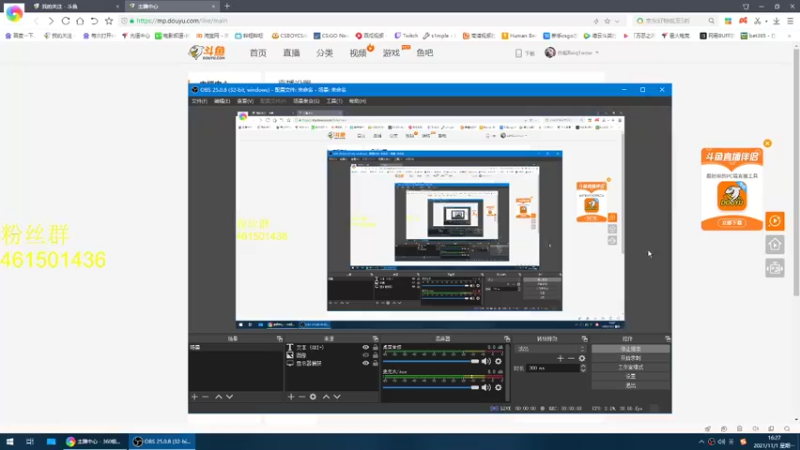Bookmark page with star icon in toolbar
The width and height of the screenshot is (800, 450).
[x=109, y=21]
